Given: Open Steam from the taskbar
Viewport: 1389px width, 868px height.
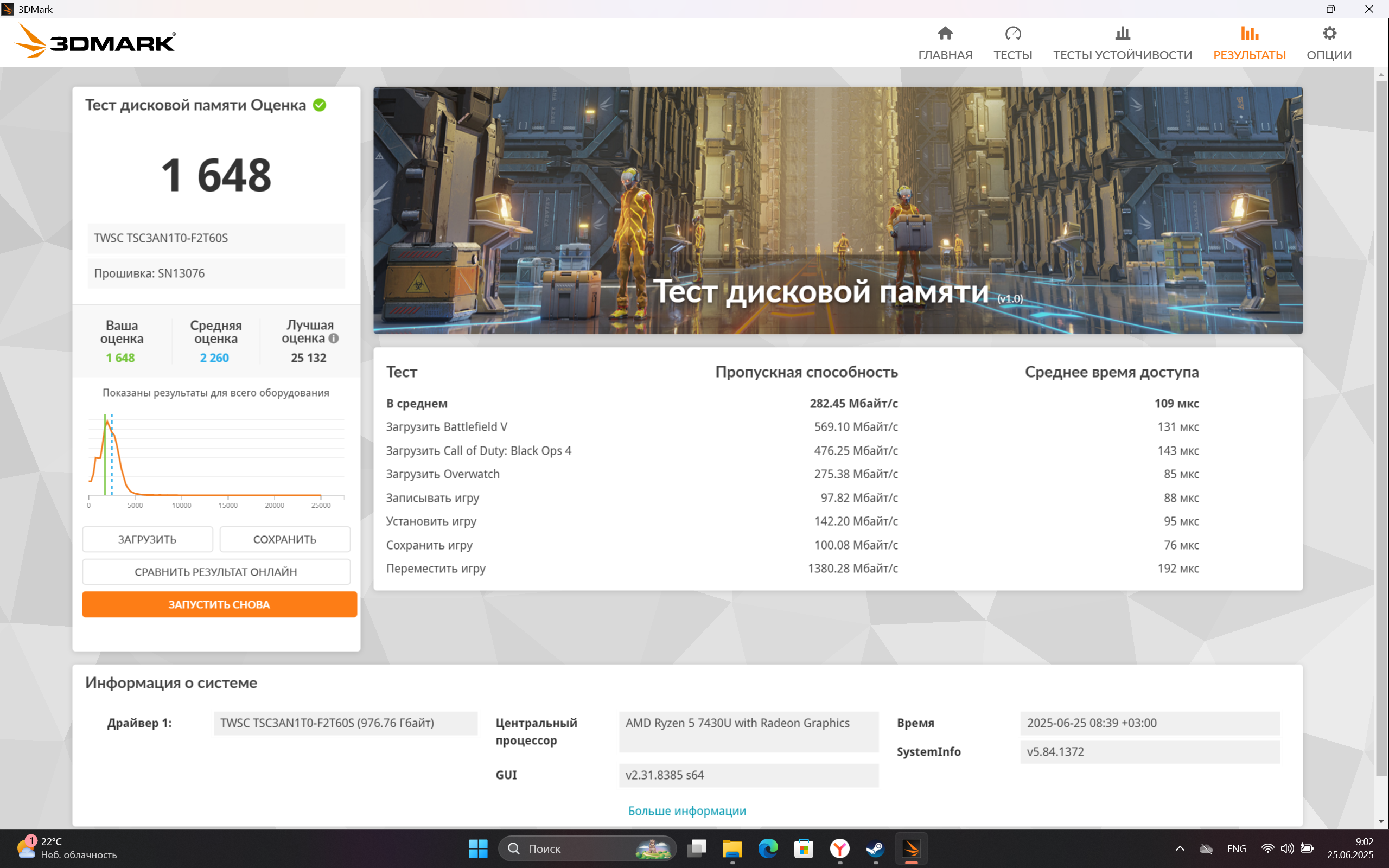Looking at the screenshot, I should [875, 848].
